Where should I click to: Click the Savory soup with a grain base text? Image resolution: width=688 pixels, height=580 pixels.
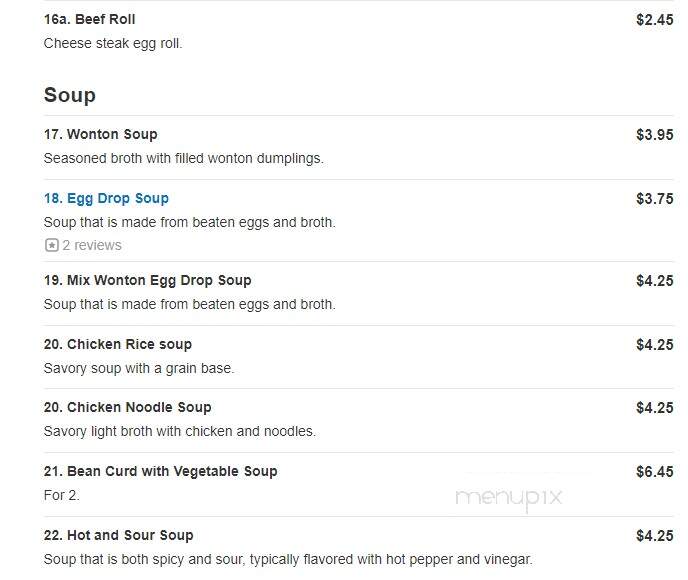click(139, 369)
